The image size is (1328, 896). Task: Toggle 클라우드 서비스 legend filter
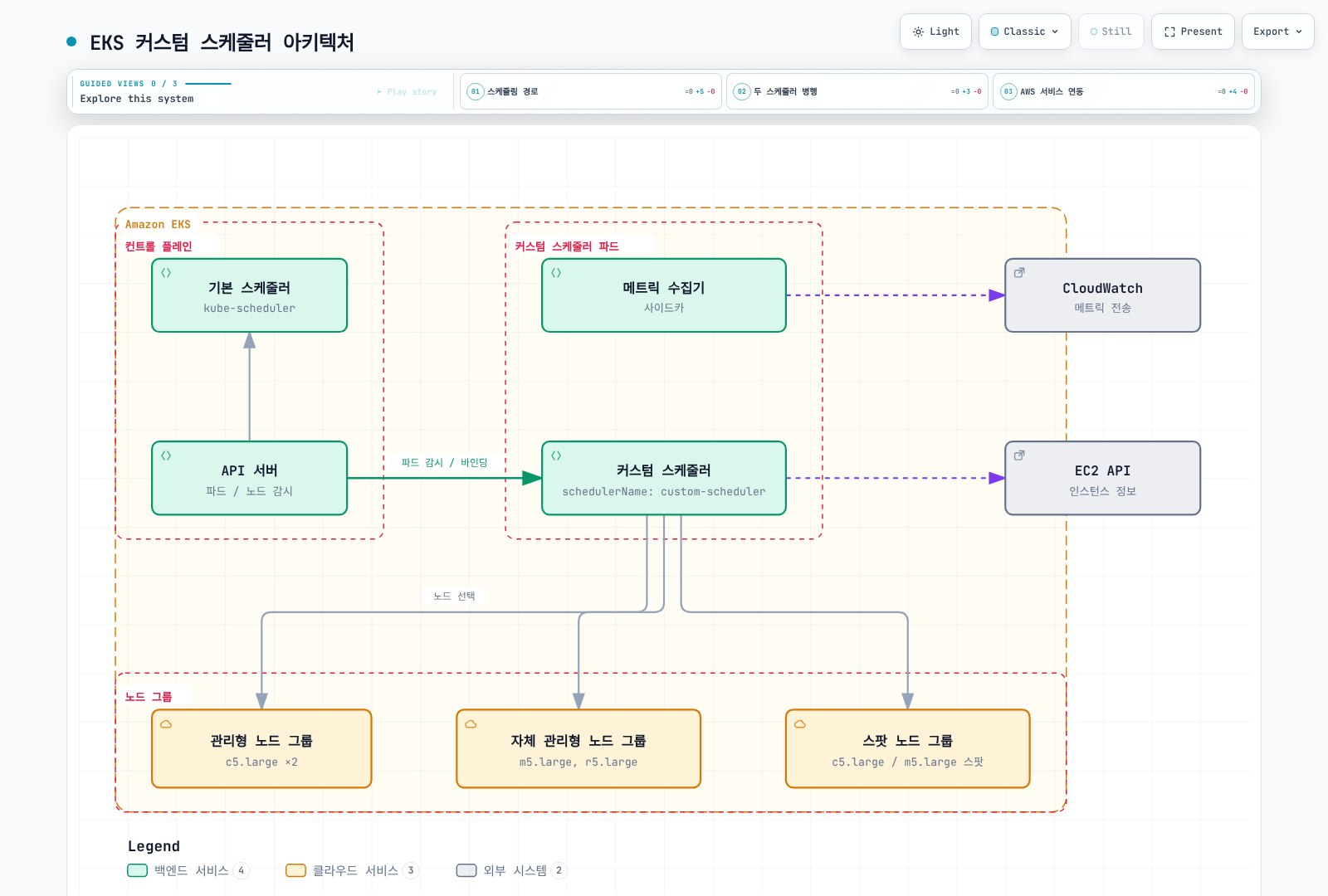pyautogui.click(x=352, y=870)
